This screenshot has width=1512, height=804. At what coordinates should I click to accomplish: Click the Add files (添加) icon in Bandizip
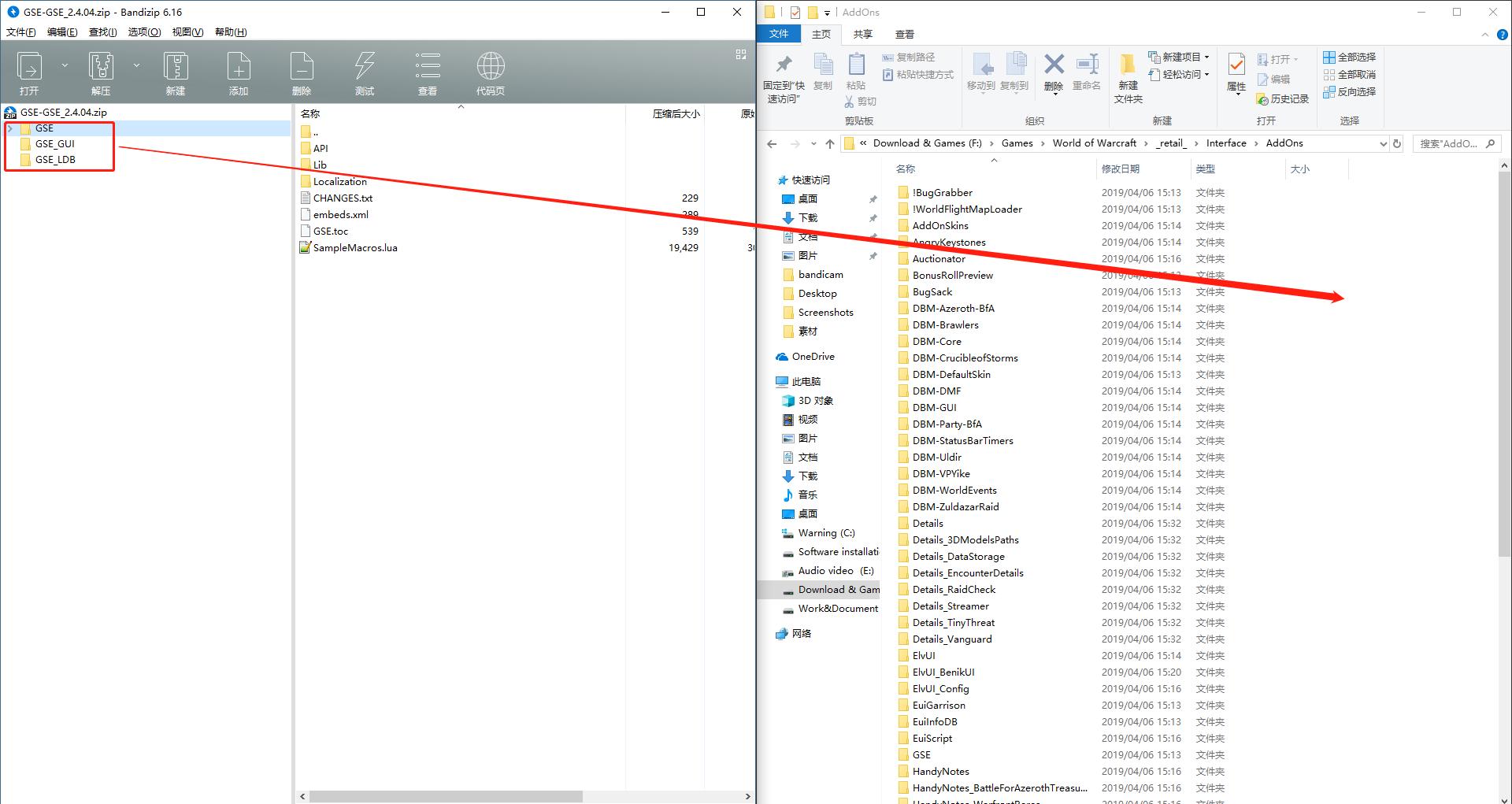(238, 67)
